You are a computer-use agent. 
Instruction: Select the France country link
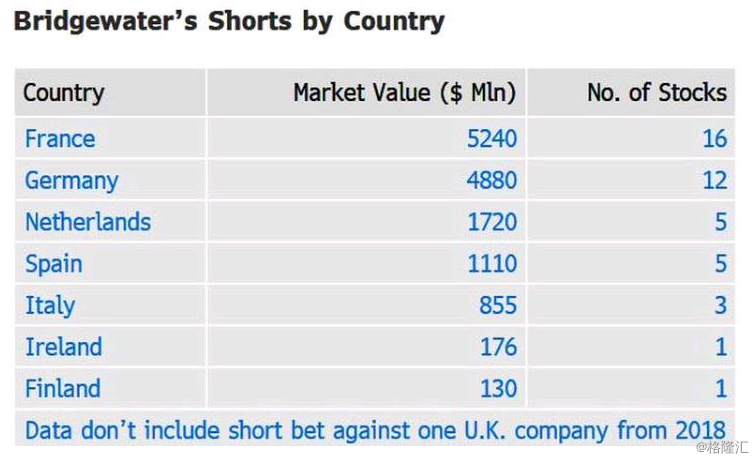click(x=60, y=138)
